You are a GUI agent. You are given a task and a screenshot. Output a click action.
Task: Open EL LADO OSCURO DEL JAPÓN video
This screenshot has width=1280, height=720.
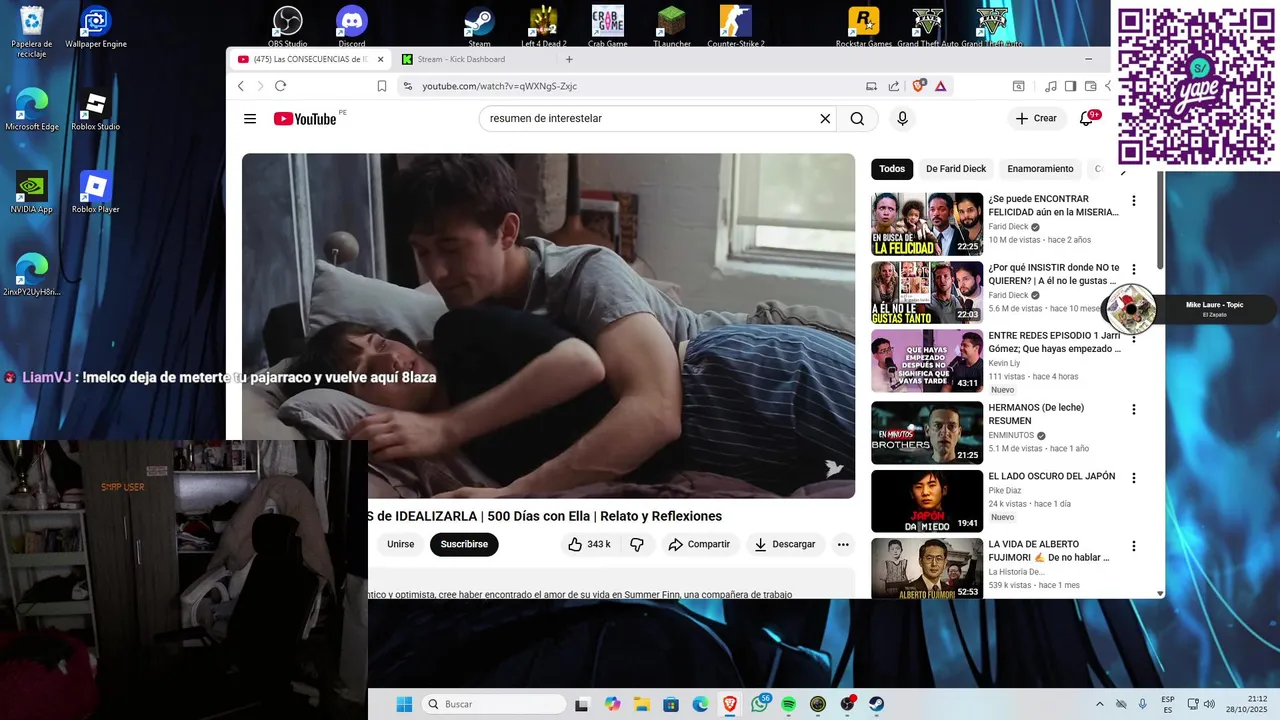(927, 501)
